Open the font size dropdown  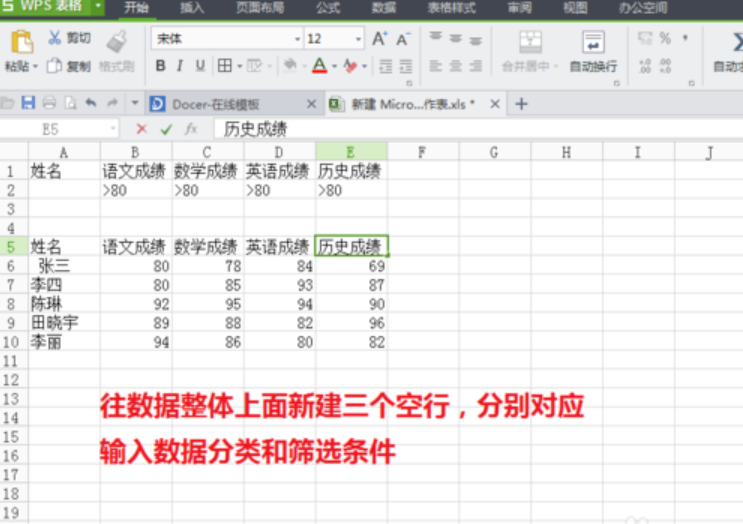click(358, 39)
